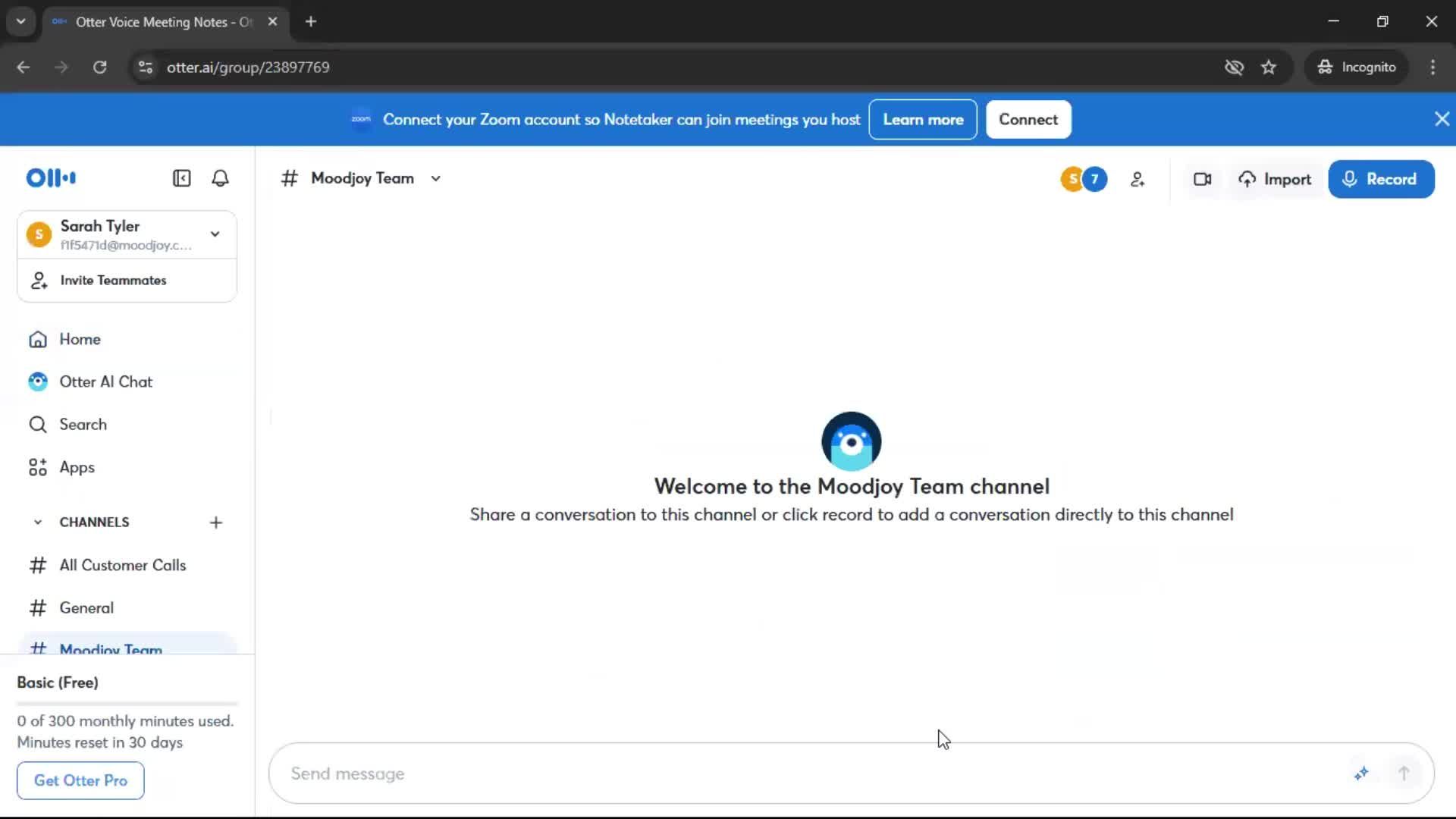
Task: Click the address bar URL
Action: tap(248, 67)
